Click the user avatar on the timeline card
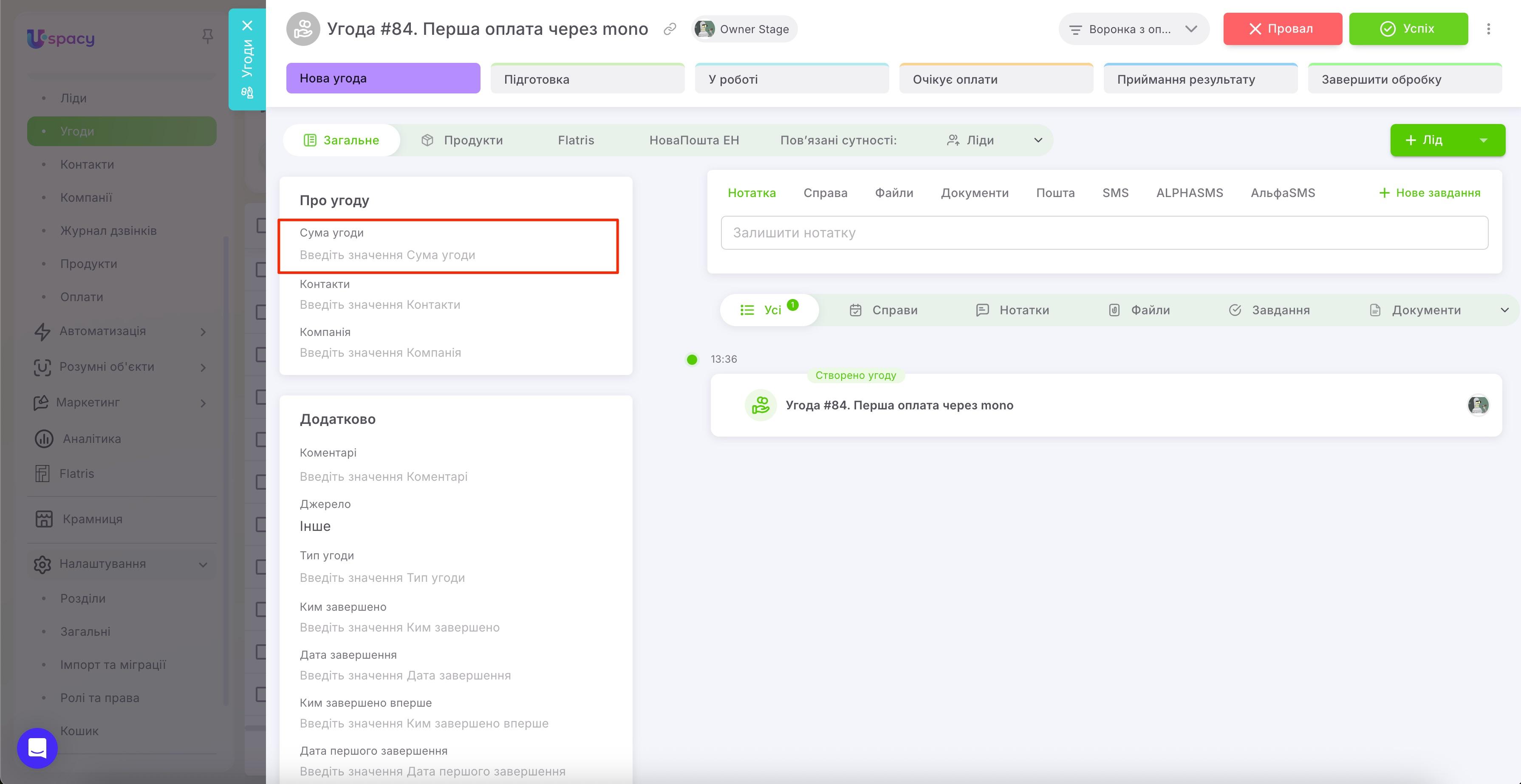 tap(1478, 405)
